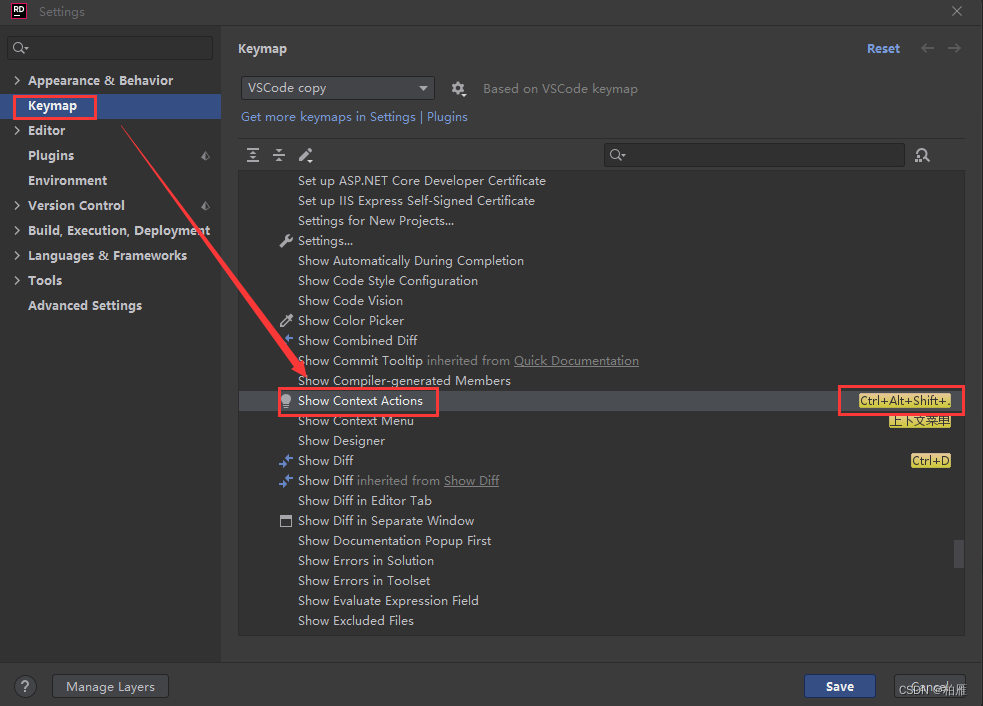The height and width of the screenshot is (706, 983).
Task: Click the Manage Layers button
Action: [110, 687]
